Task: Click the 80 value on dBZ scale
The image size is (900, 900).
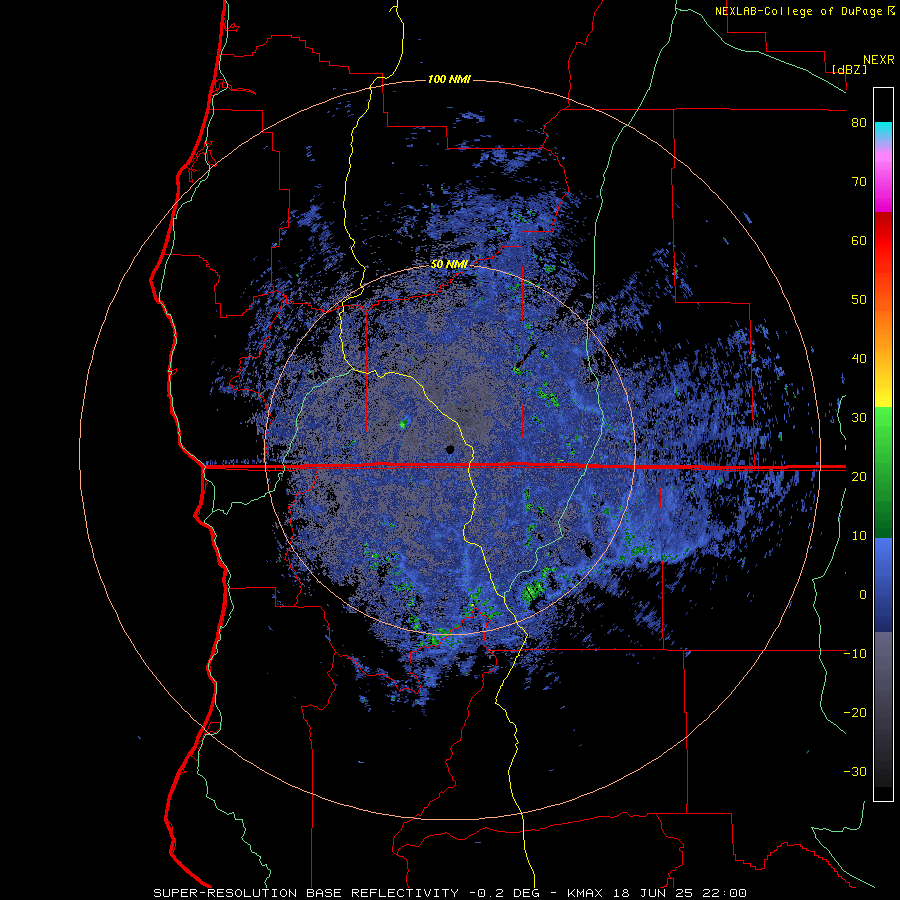Action: point(859,123)
